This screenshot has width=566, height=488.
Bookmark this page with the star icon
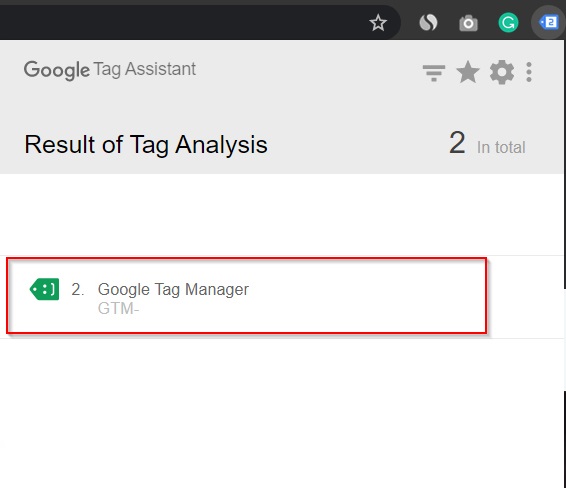(378, 23)
